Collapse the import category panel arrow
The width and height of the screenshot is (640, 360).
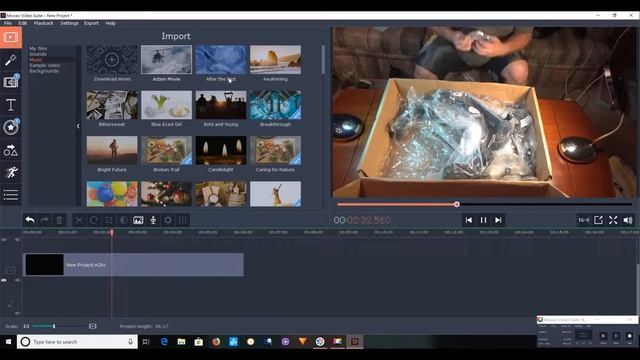point(78,126)
